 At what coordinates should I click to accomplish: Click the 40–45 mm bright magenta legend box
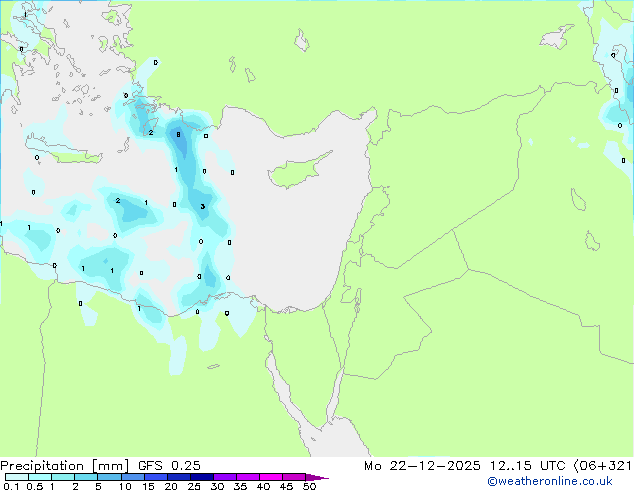point(271,477)
